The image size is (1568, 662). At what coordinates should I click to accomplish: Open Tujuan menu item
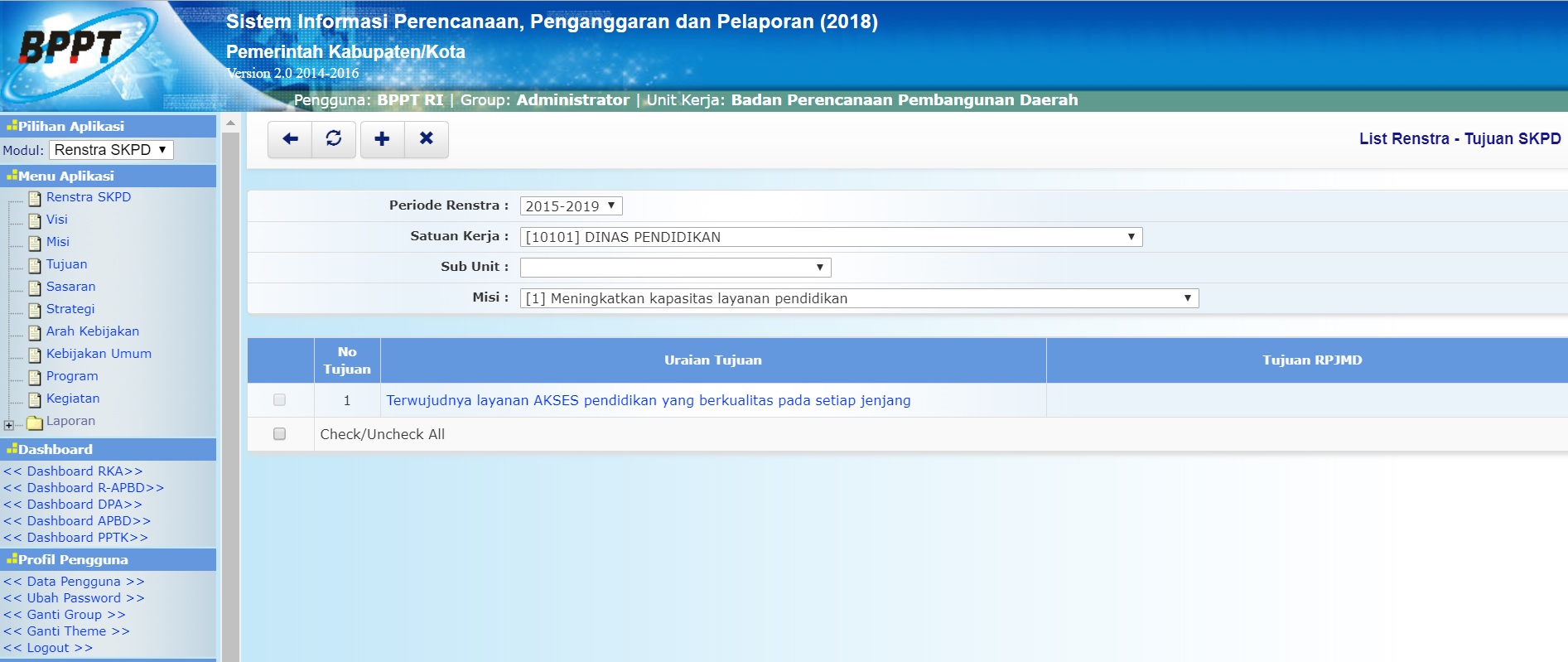66,264
